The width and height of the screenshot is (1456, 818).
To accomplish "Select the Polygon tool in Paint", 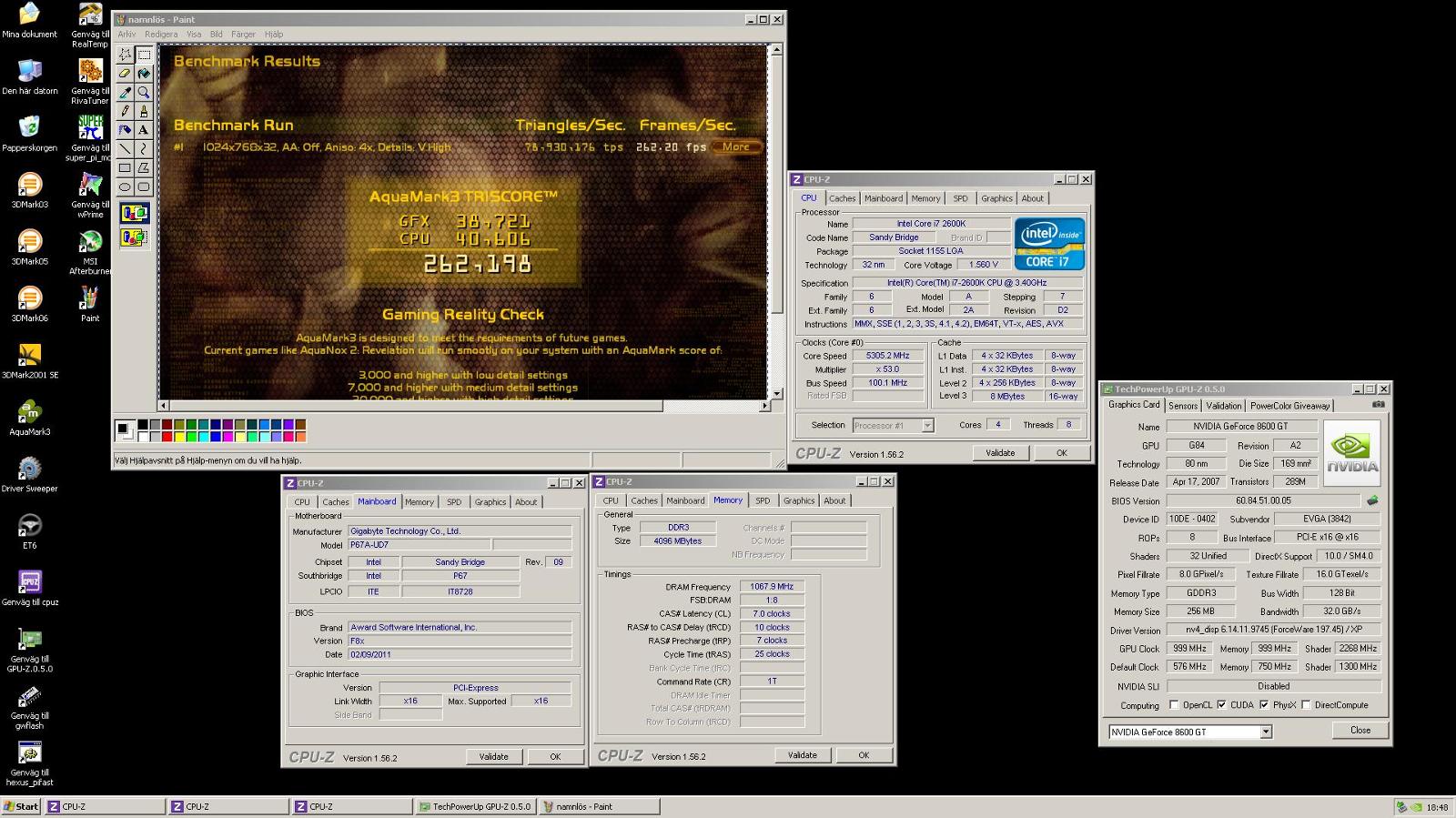I will [144, 168].
